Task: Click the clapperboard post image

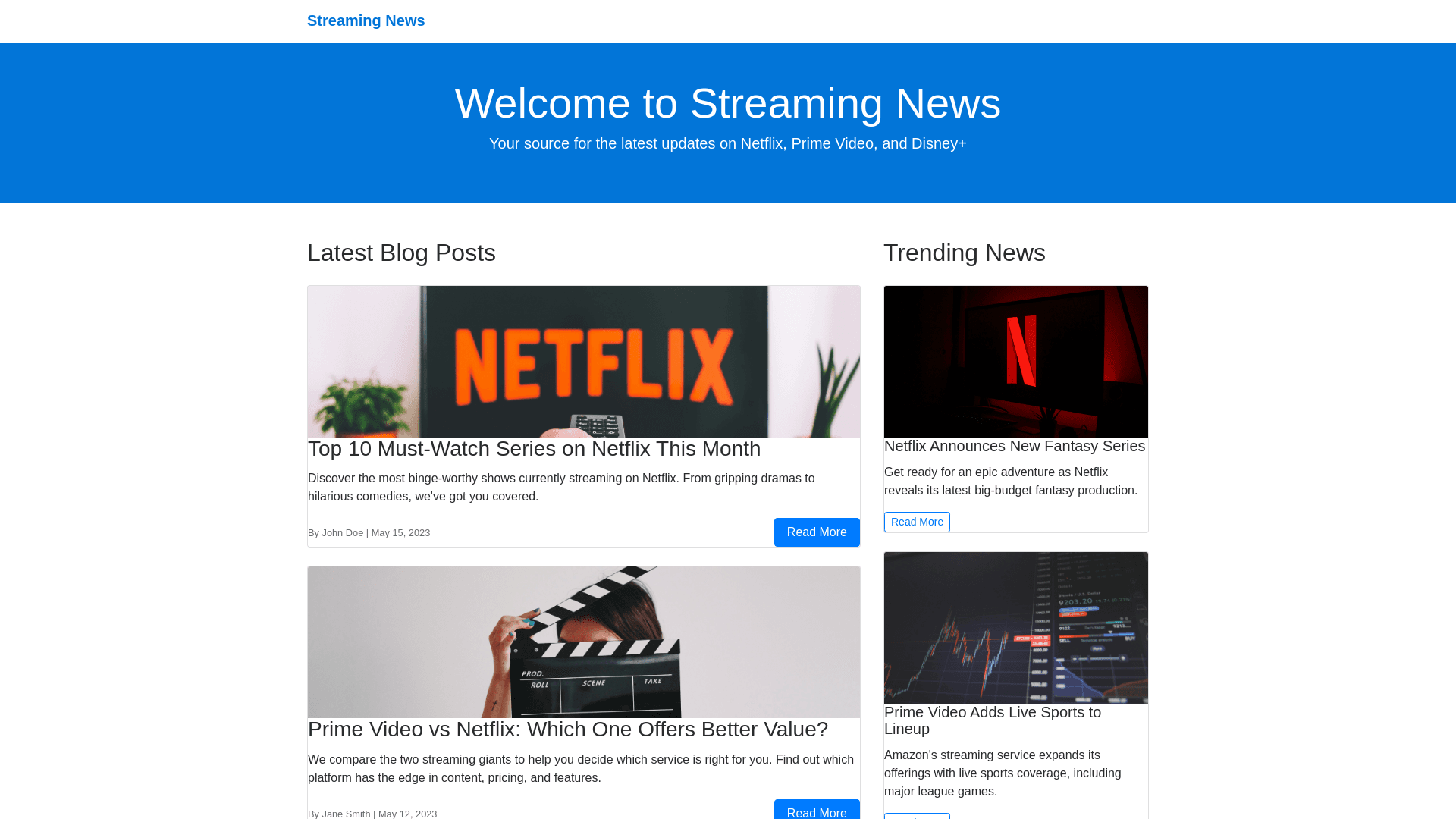Action: [583, 642]
